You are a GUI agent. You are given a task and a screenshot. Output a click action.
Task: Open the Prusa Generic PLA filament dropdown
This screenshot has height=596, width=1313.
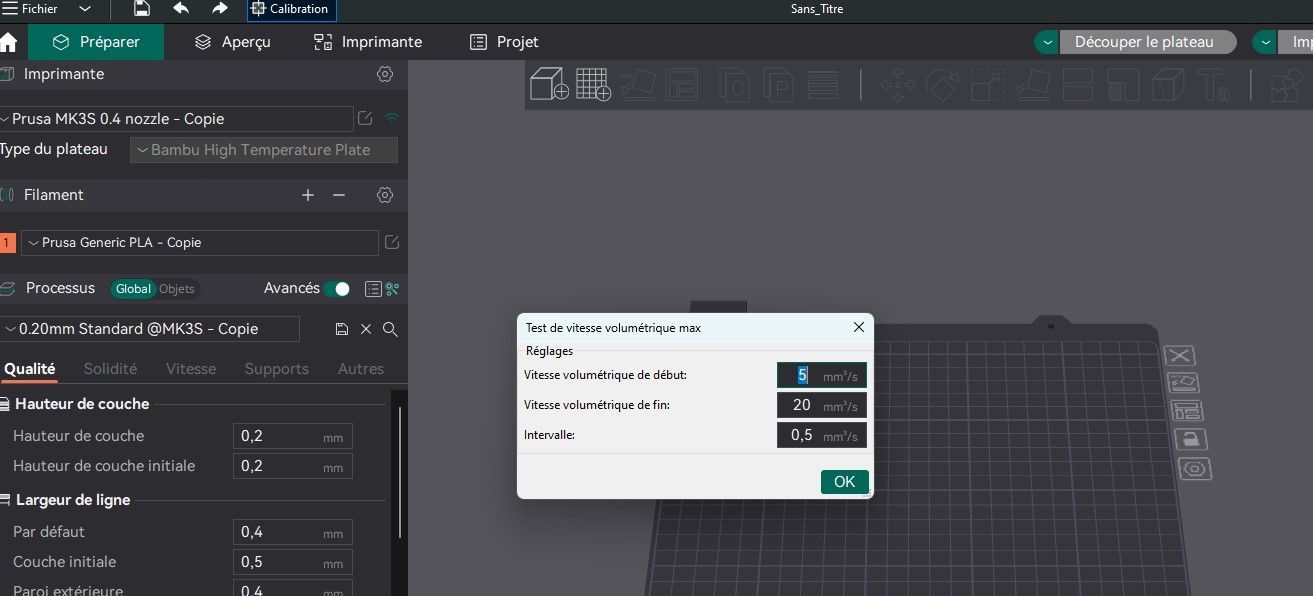pyautogui.click(x=200, y=243)
